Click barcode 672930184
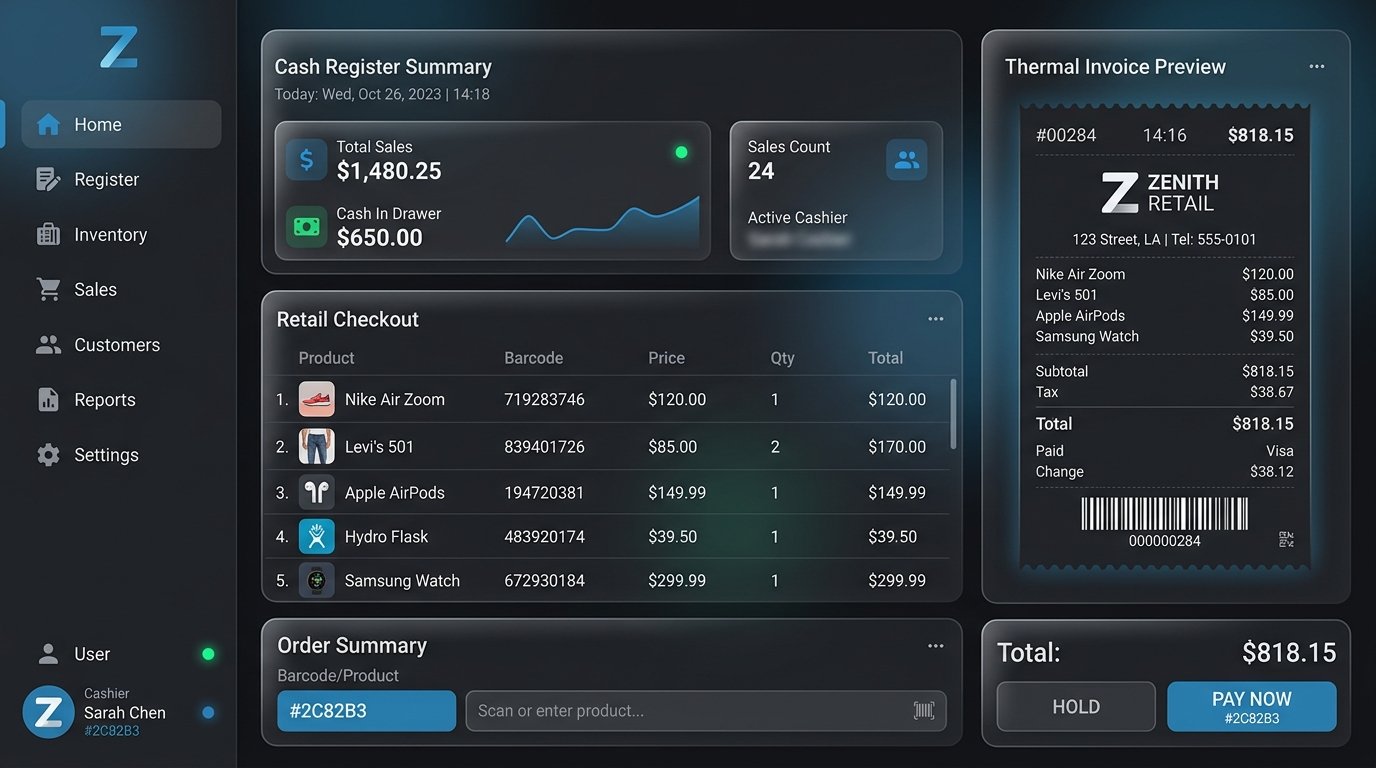 [544, 580]
